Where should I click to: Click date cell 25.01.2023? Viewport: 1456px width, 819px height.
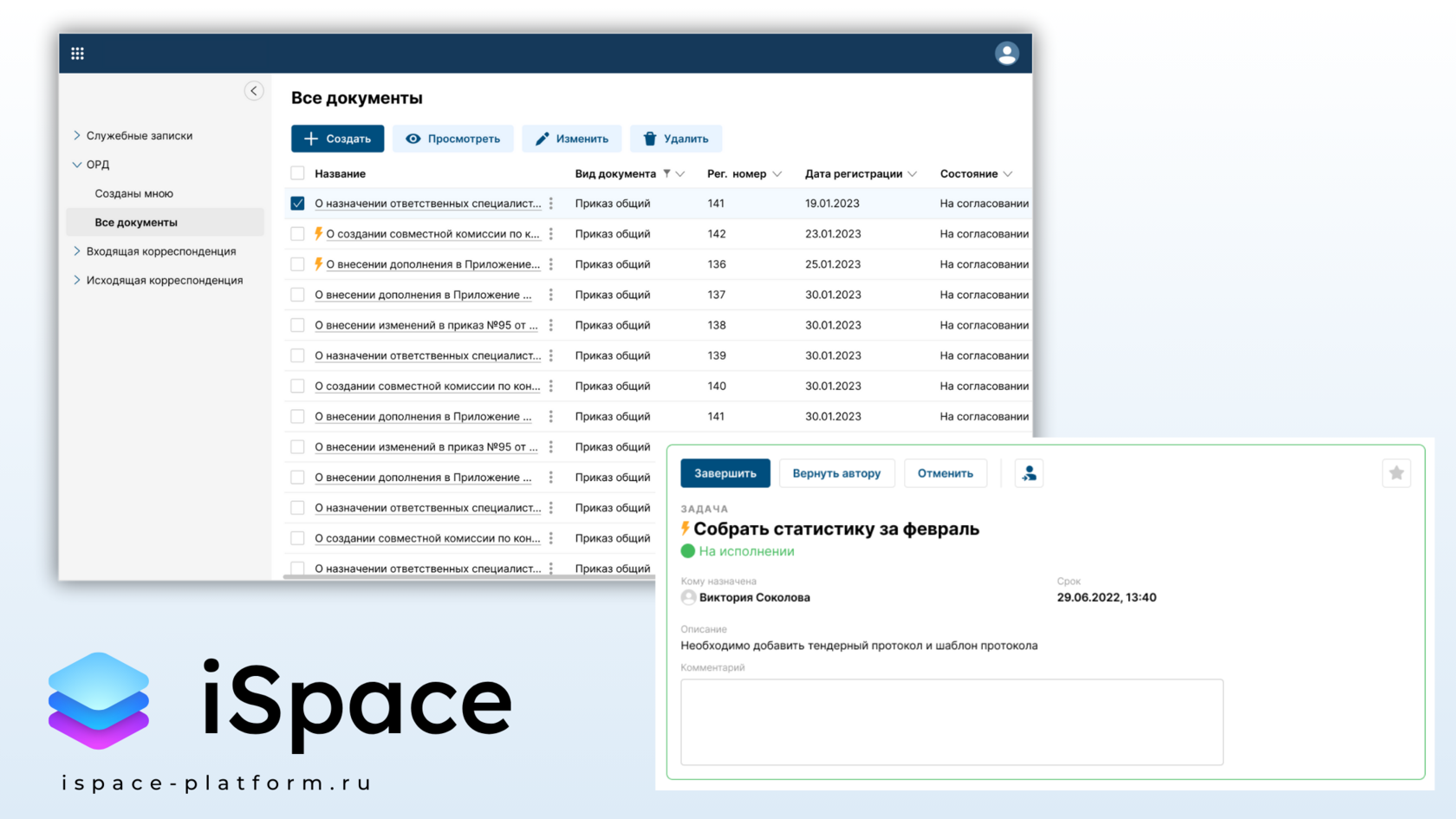833,264
